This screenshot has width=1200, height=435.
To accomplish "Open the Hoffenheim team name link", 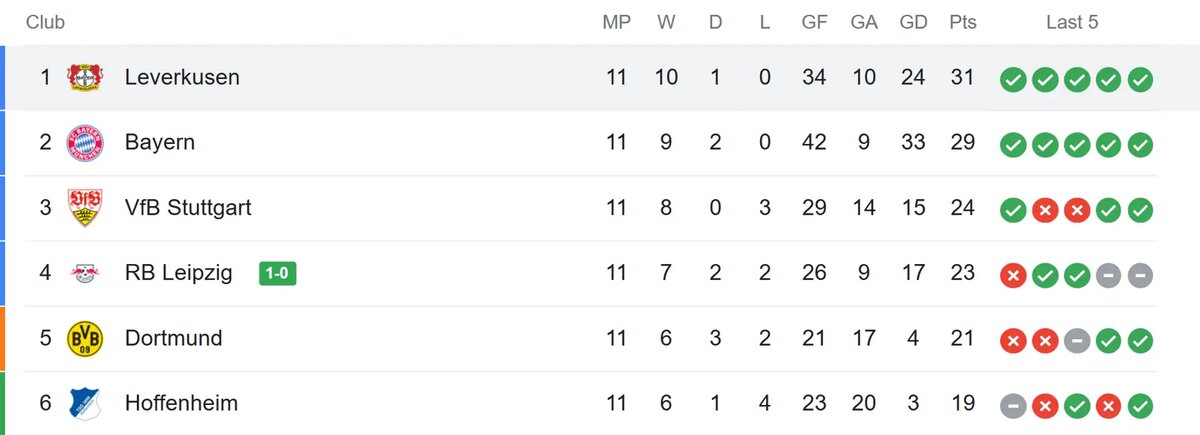I will point(181,403).
